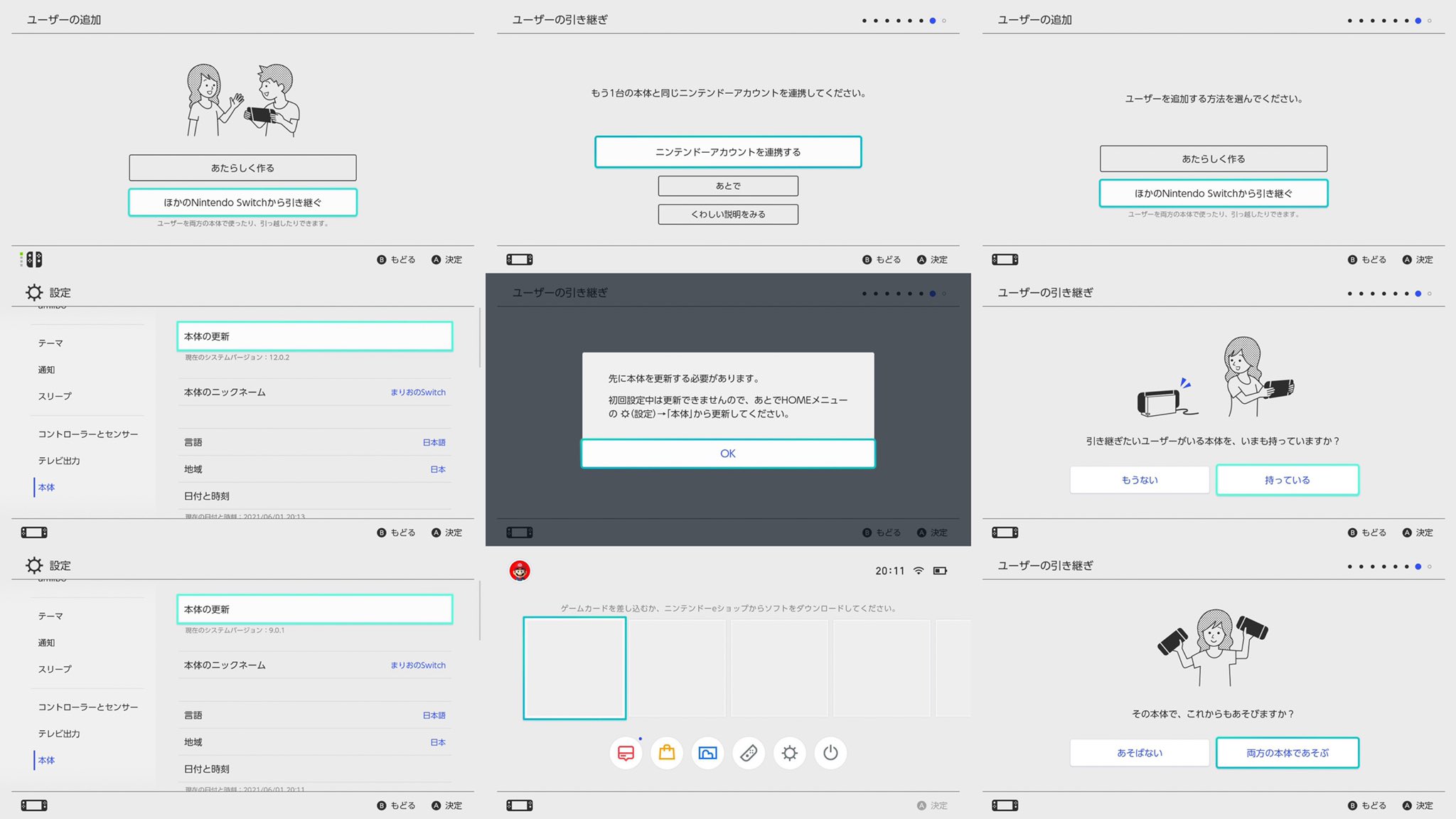Click A 決定 hint on くわしい説明をみる screen
This screenshot has width=1456, height=819.
coord(932,259)
